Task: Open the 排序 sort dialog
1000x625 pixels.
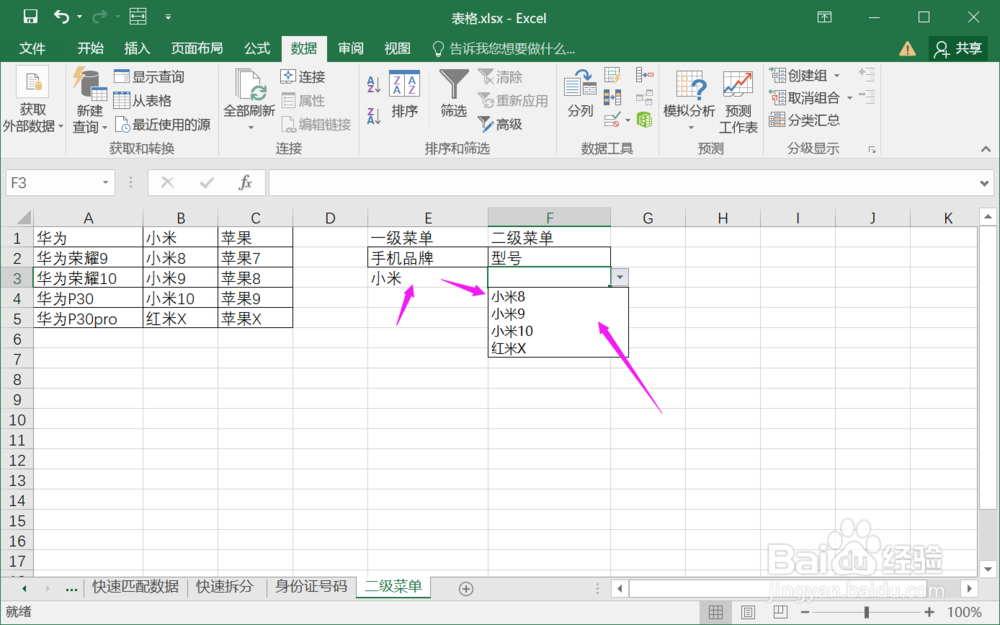Action: pyautogui.click(x=404, y=94)
